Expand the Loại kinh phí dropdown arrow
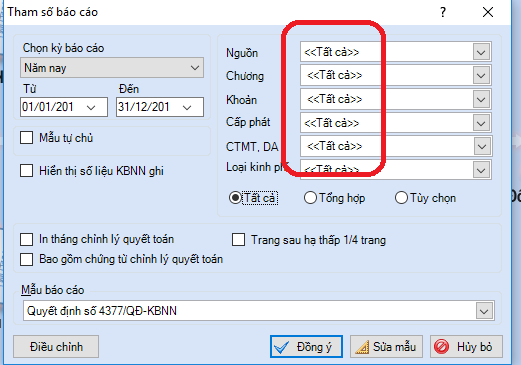The image size is (521, 365). tap(481, 170)
